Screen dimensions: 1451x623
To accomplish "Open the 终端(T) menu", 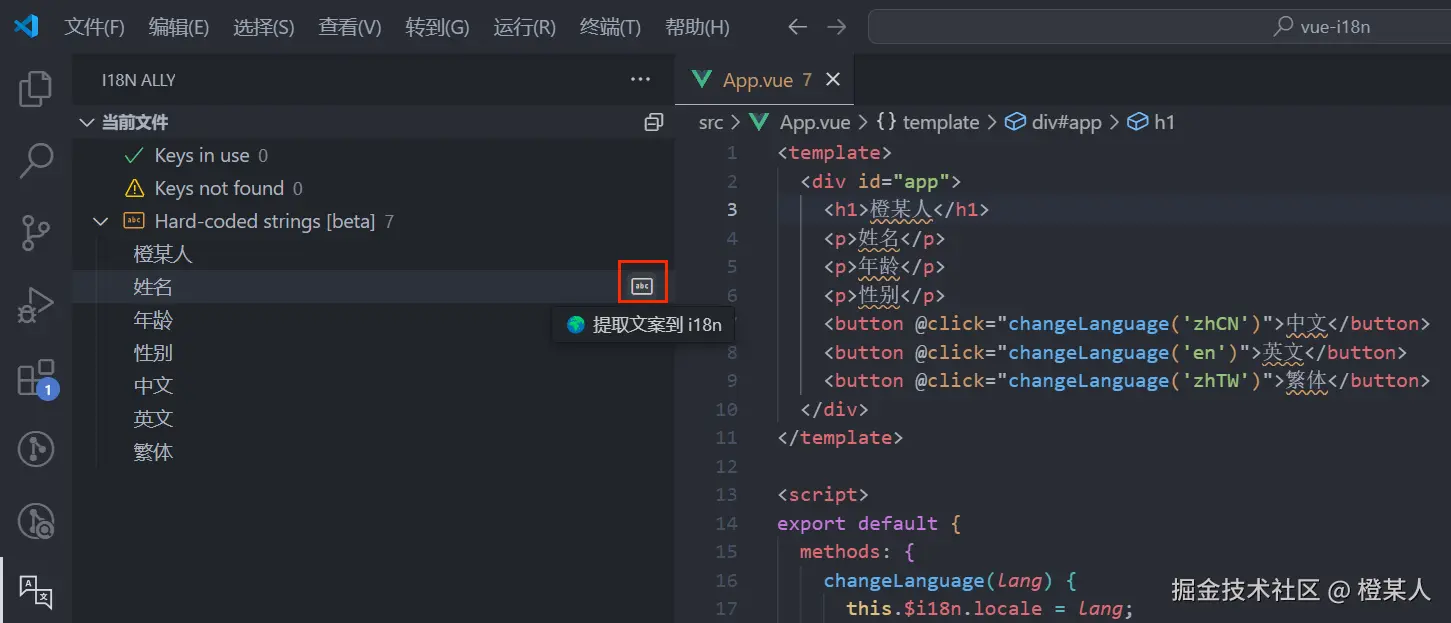I will [x=610, y=27].
